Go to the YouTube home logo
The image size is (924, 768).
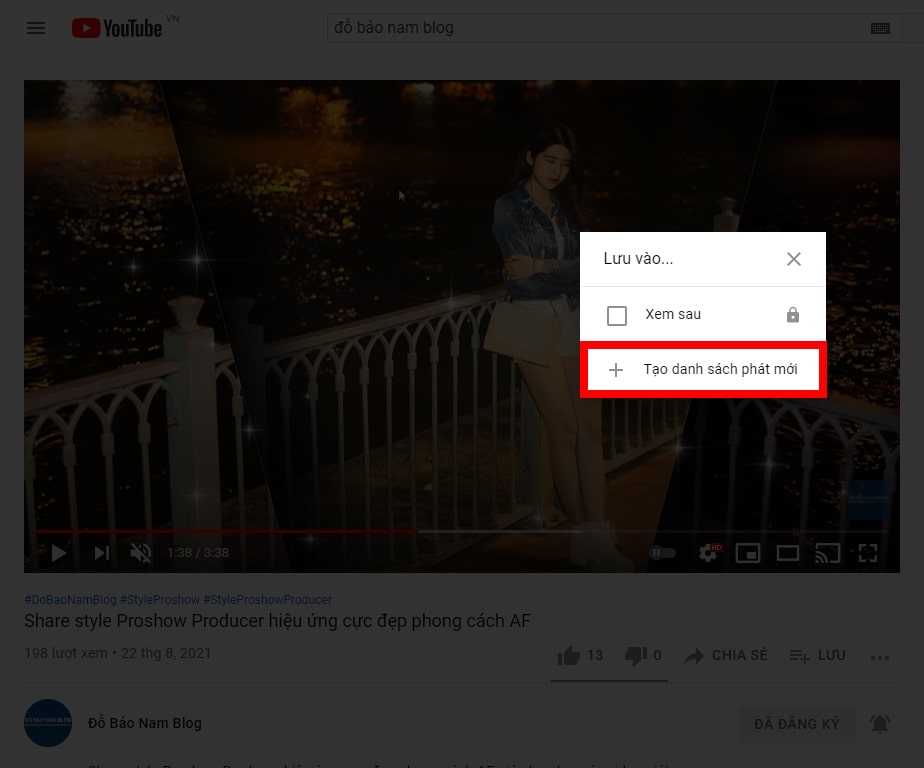point(117,28)
